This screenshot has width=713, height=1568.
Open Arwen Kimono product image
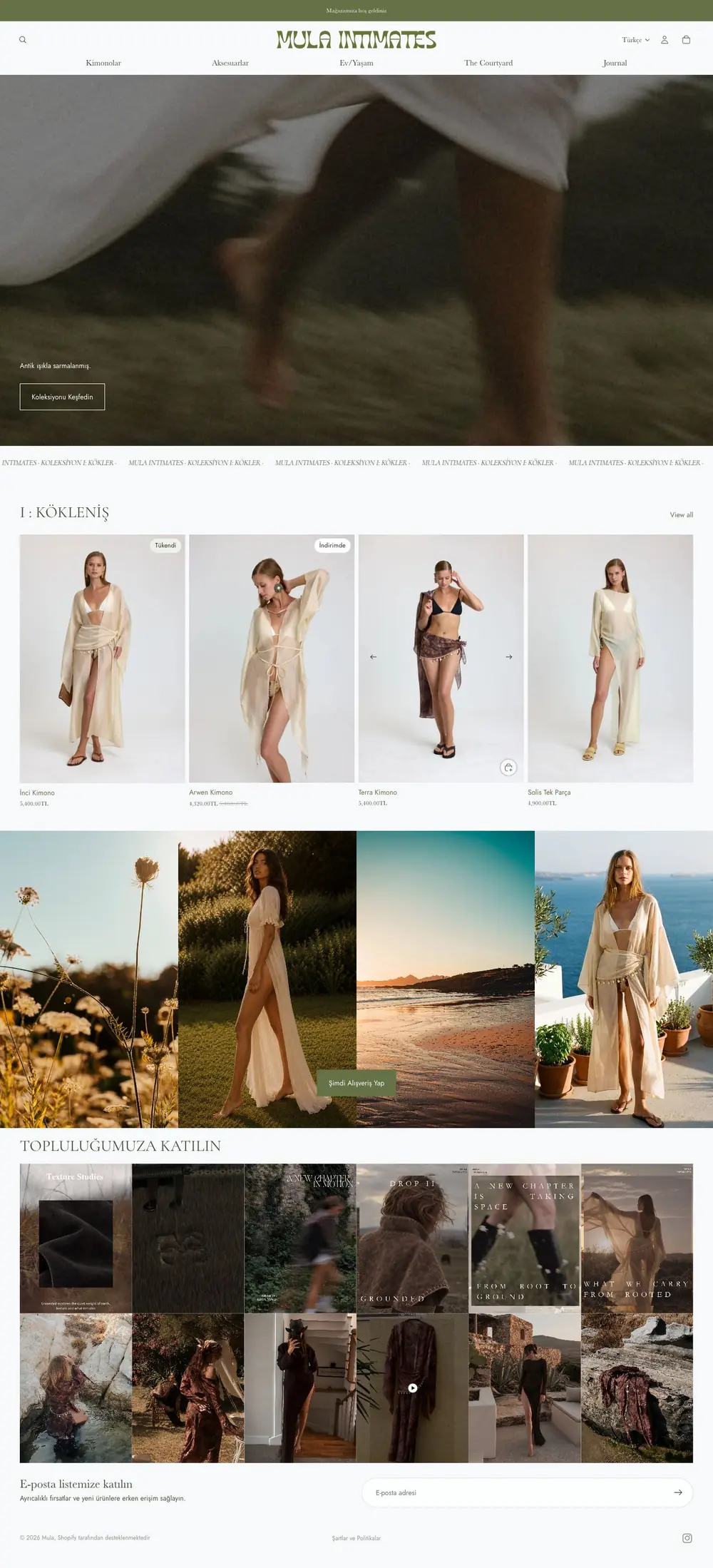[x=272, y=658]
